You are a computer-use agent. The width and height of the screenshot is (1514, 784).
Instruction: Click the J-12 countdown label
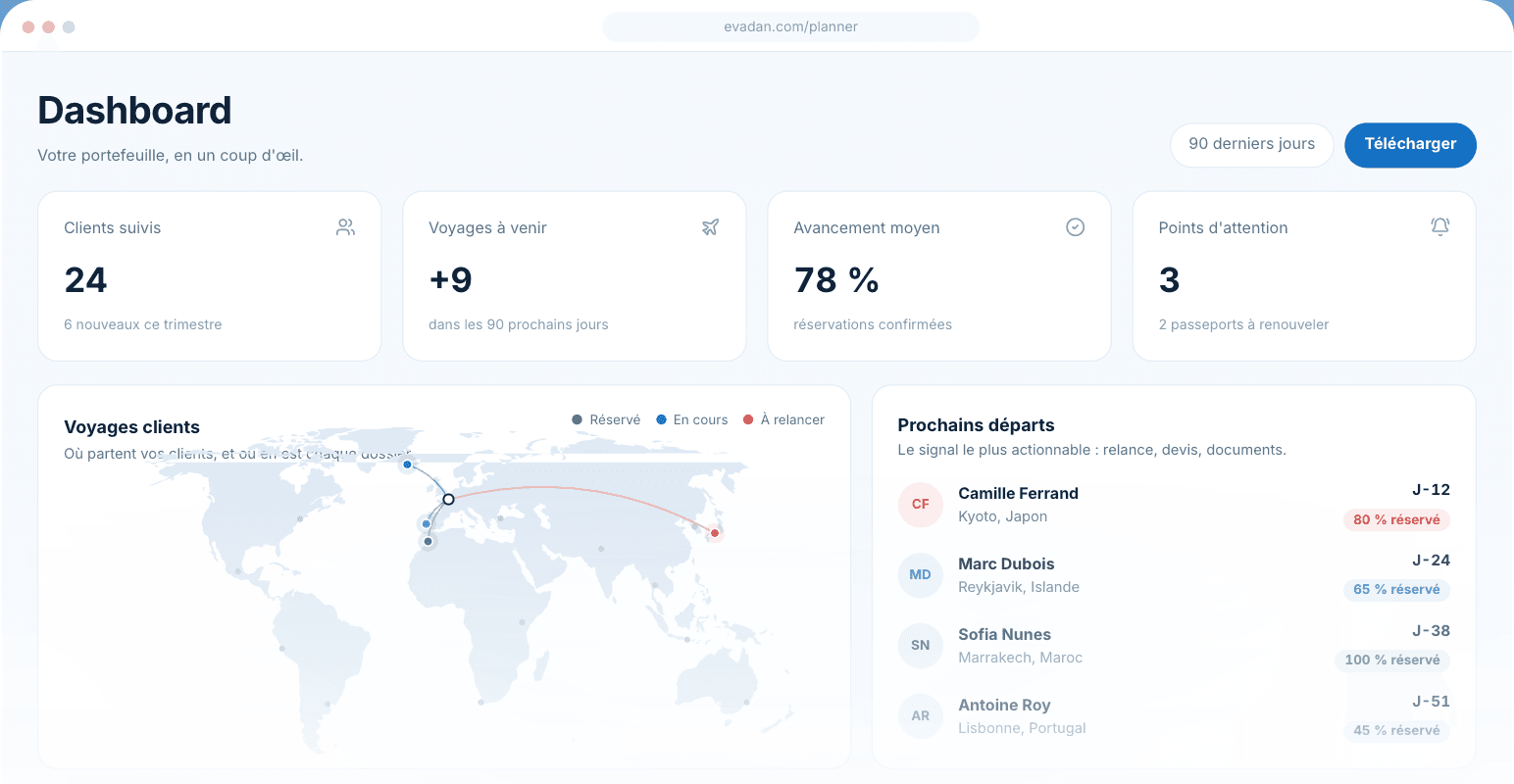1431,490
